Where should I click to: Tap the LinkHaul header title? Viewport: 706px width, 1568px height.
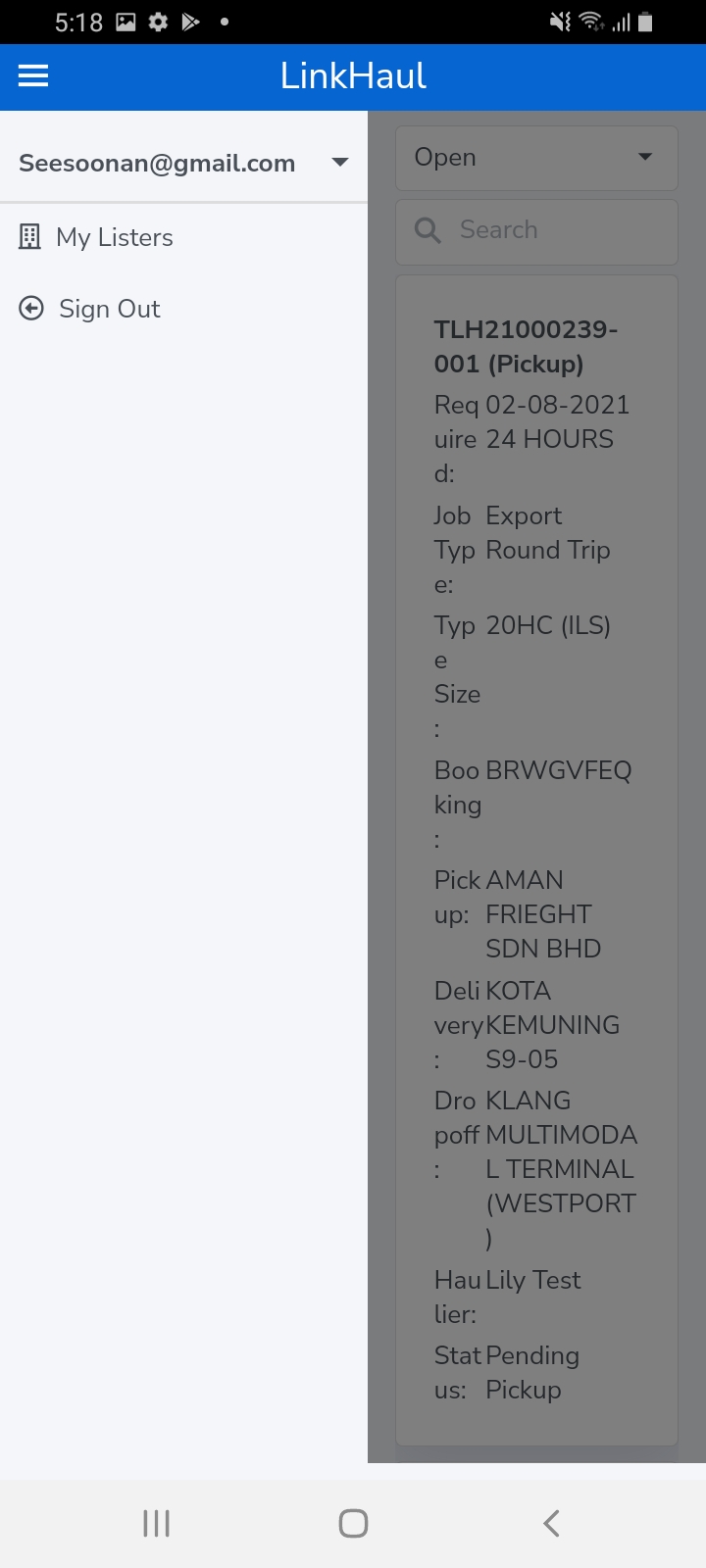[353, 75]
